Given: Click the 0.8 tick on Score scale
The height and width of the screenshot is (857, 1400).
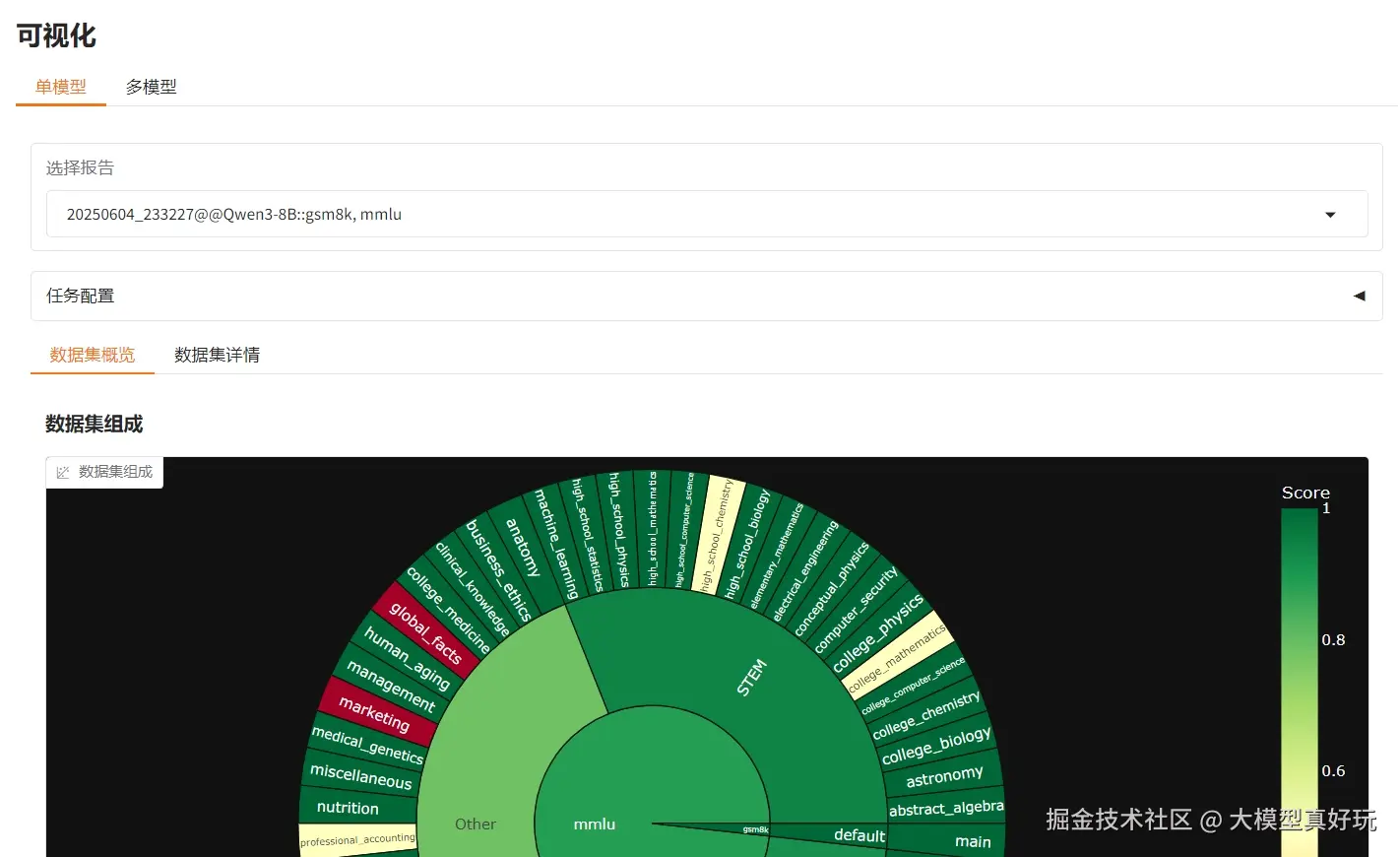Looking at the screenshot, I should pyautogui.click(x=1333, y=640).
